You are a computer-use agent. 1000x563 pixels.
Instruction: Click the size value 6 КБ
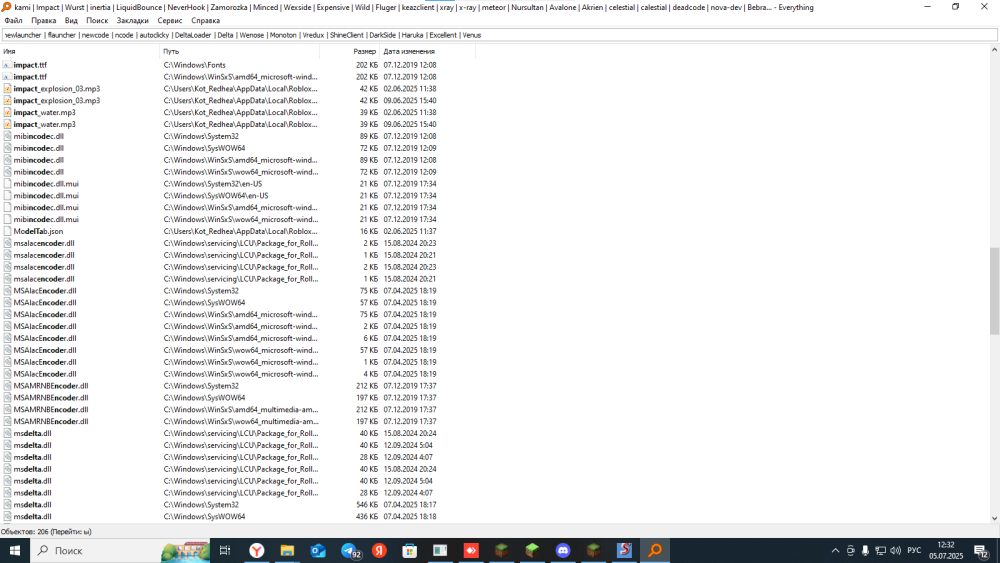[371, 339]
